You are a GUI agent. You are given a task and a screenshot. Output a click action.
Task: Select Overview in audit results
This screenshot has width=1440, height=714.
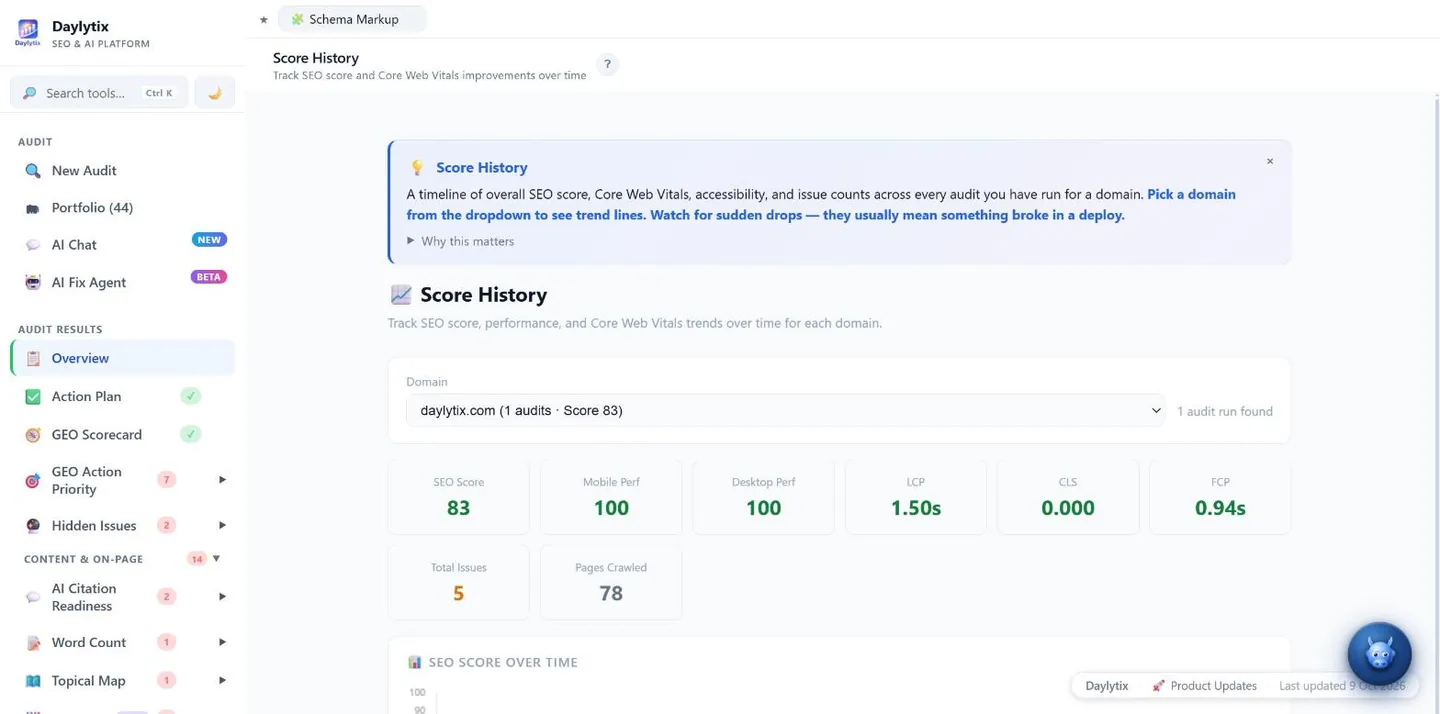click(122, 358)
